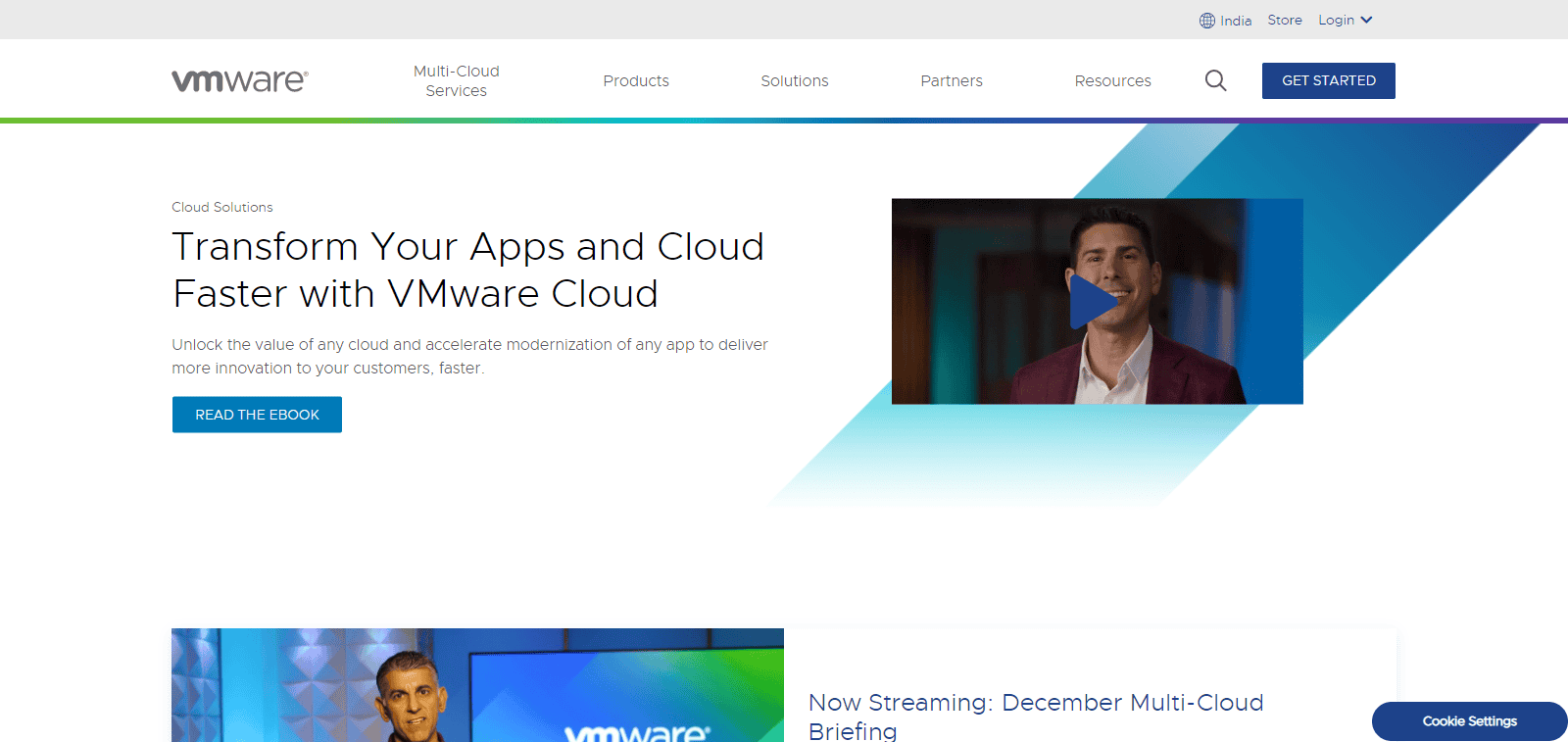The height and width of the screenshot is (742, 1568).
Task: Click the Transform Your Apps headline
Action: 467,270
